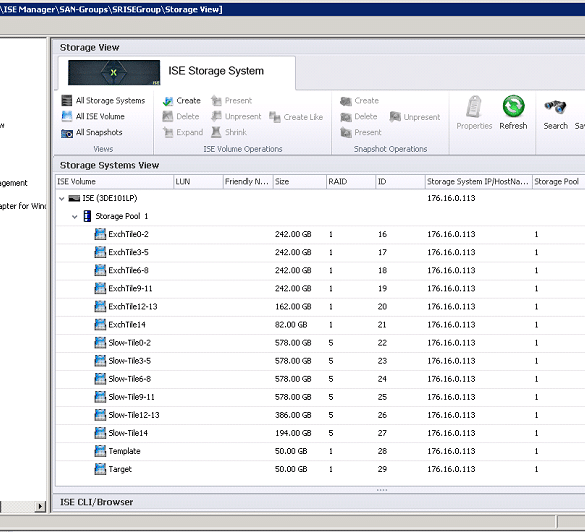The width and height of the screenshot is (585, 532).
Task: Sort by the LUN column header
Action: (x=198, y=182)
